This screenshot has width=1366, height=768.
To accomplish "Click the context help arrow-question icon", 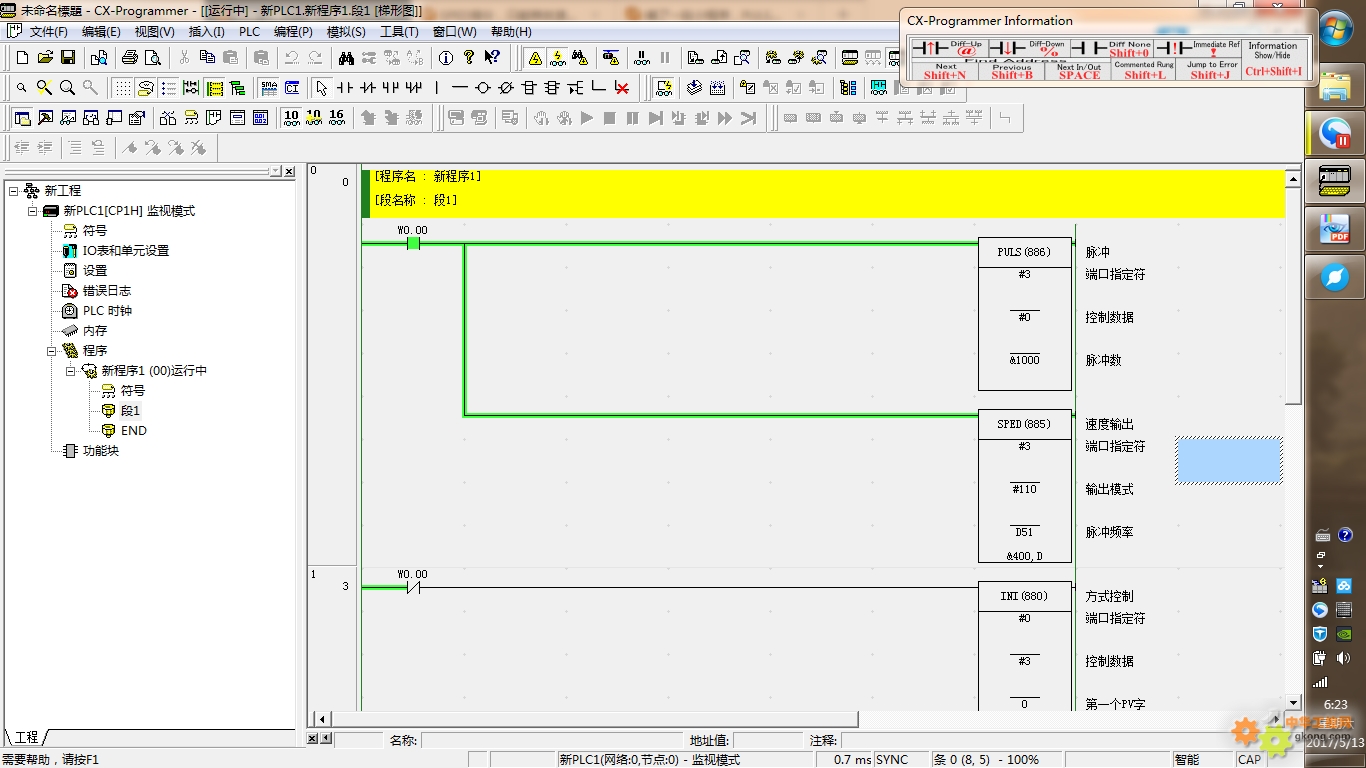I will point(492,58).
